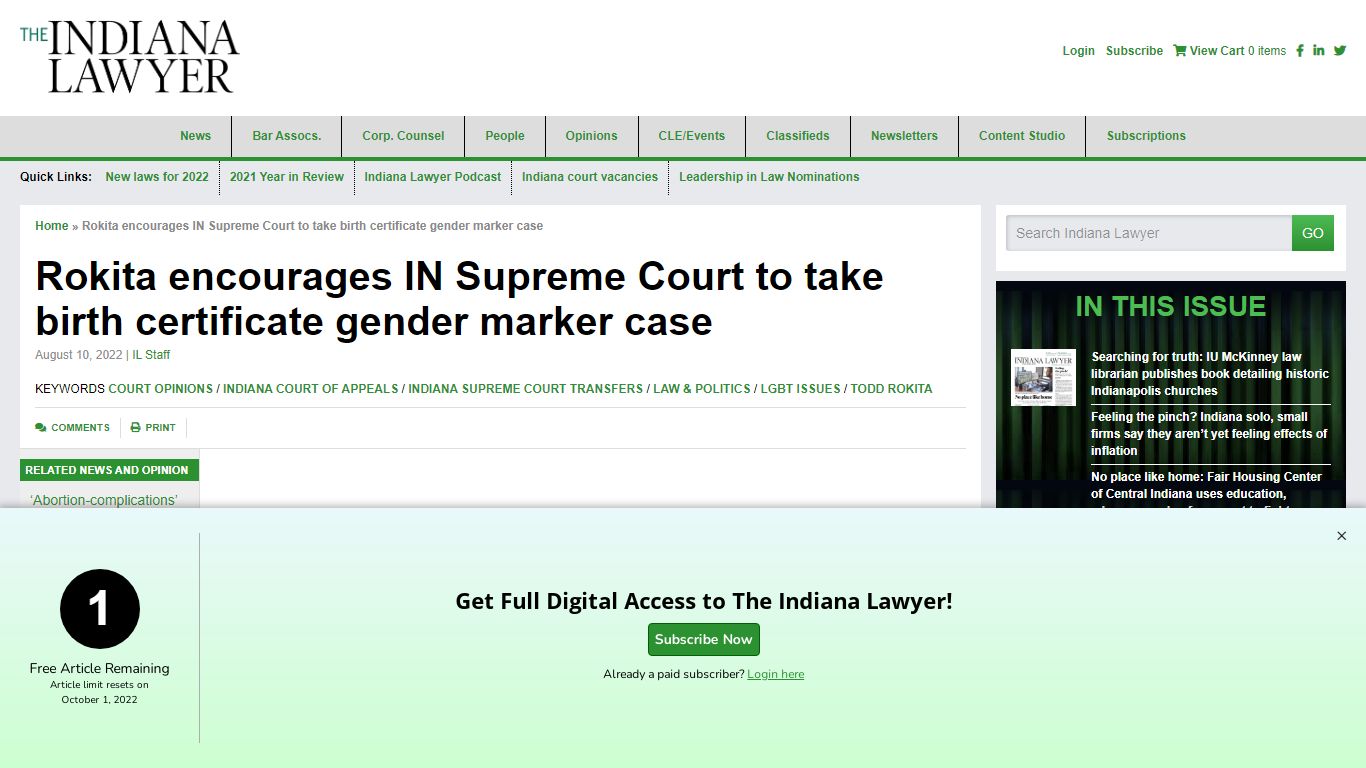
Task: Open the News menu
Action: coord(196,136)
